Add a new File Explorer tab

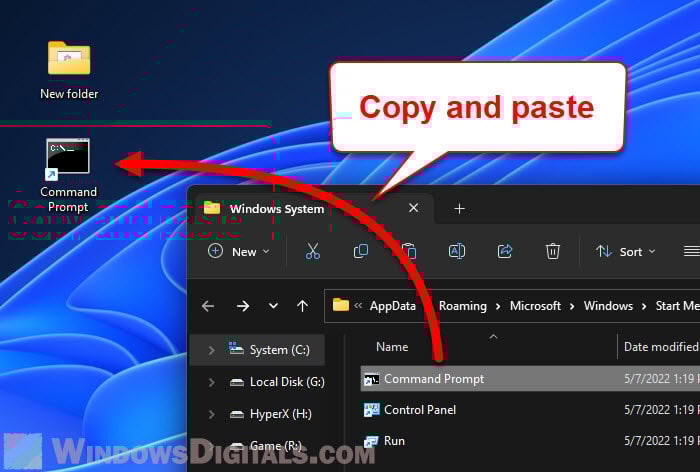pos(459,209)
